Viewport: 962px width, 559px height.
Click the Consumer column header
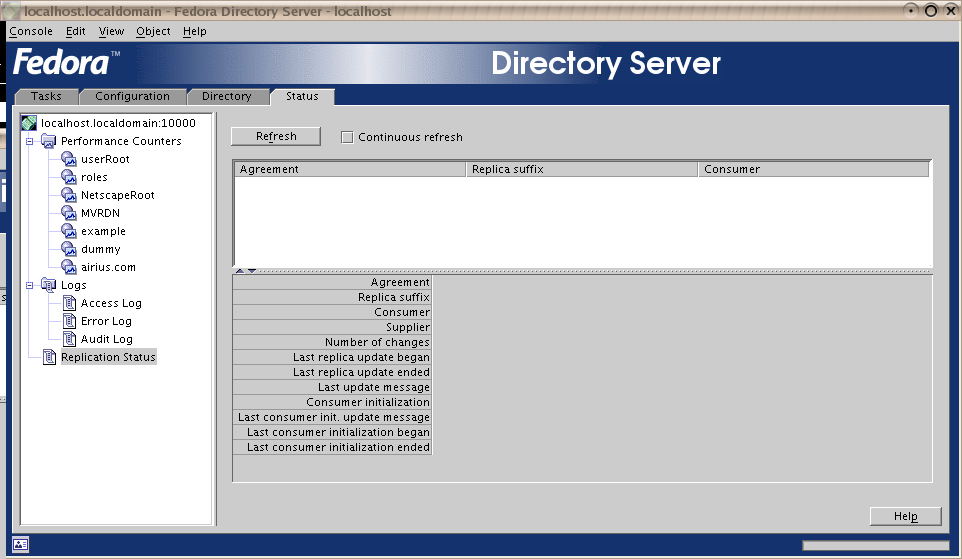pos(814,169)
